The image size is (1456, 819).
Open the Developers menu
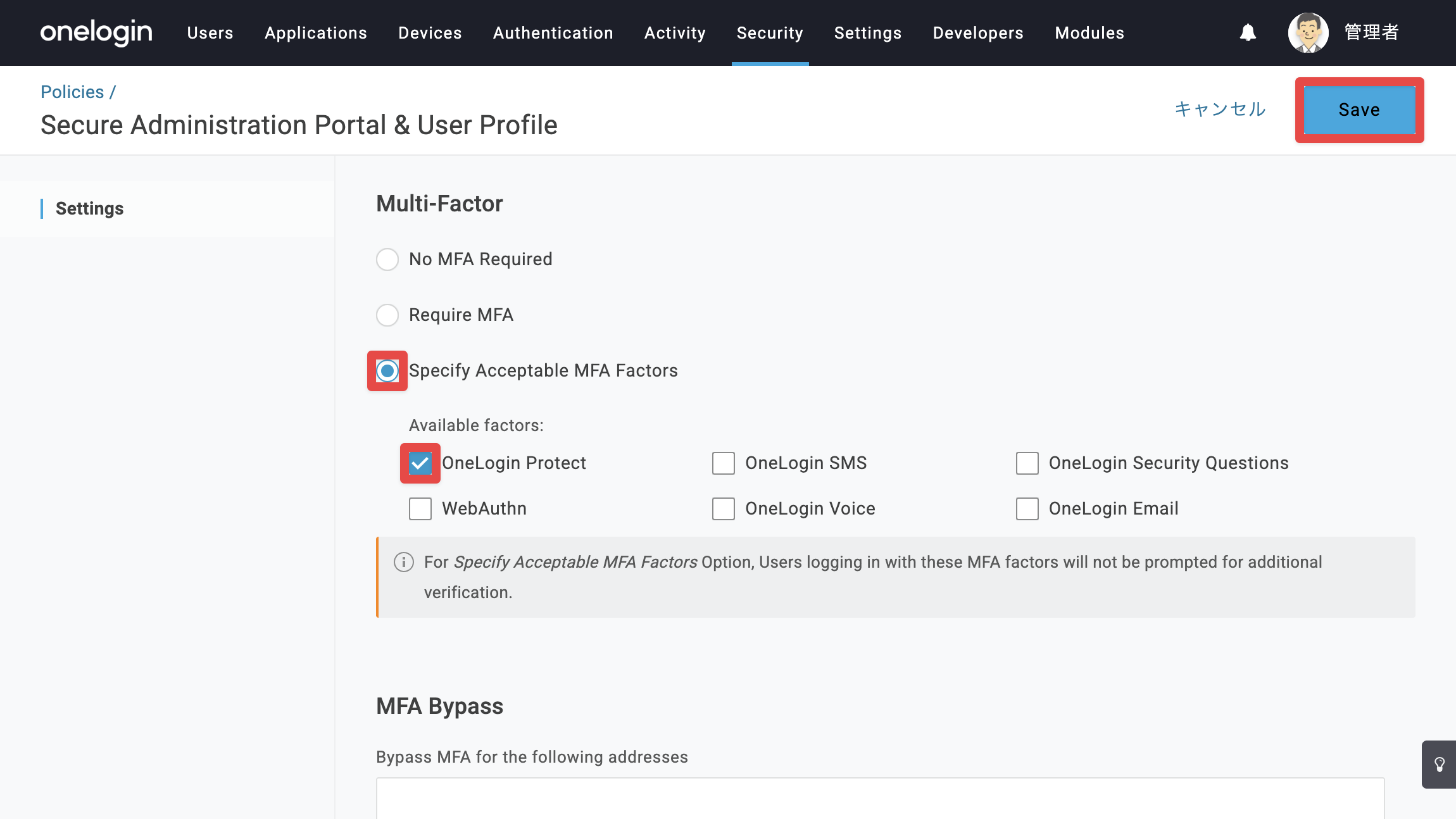[978, 33]
